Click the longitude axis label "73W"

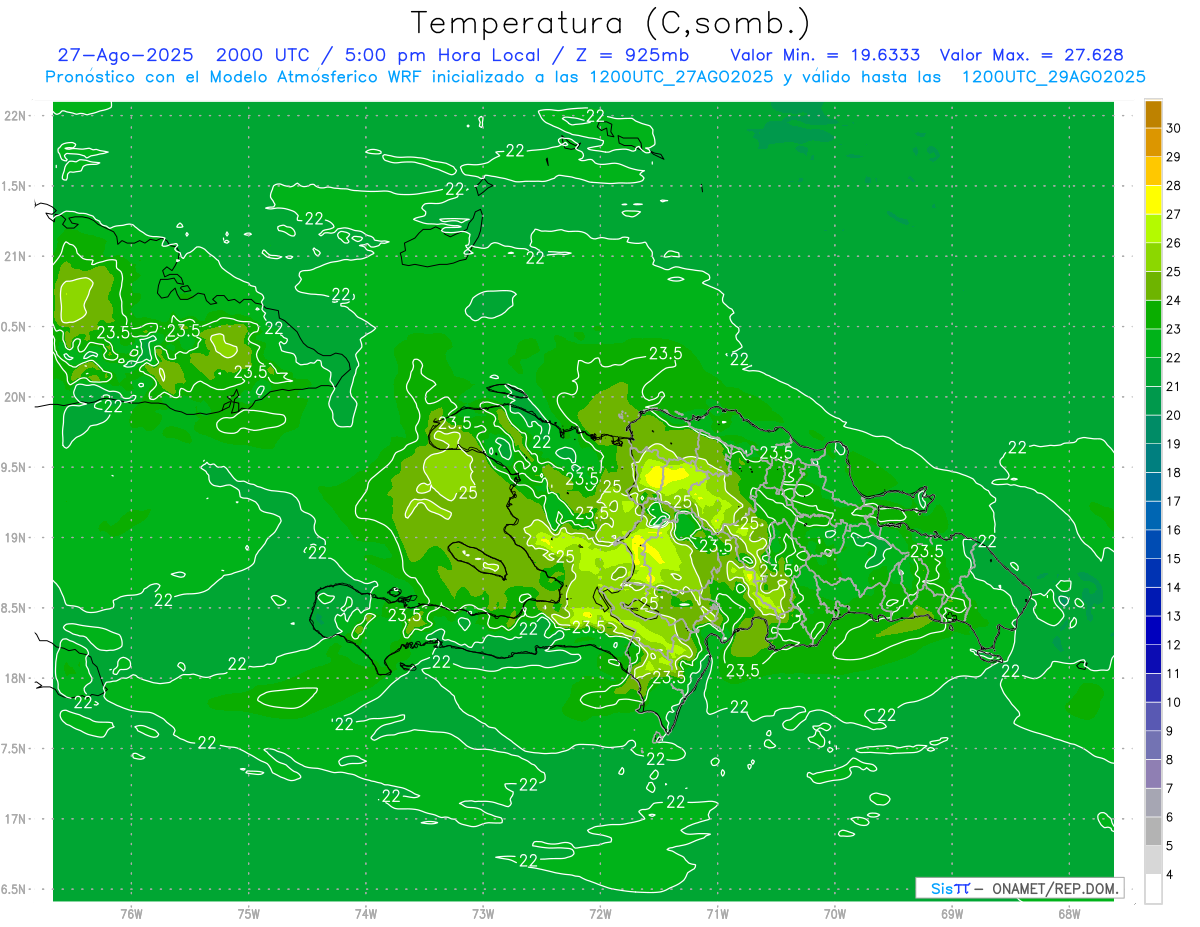[483, 914]
